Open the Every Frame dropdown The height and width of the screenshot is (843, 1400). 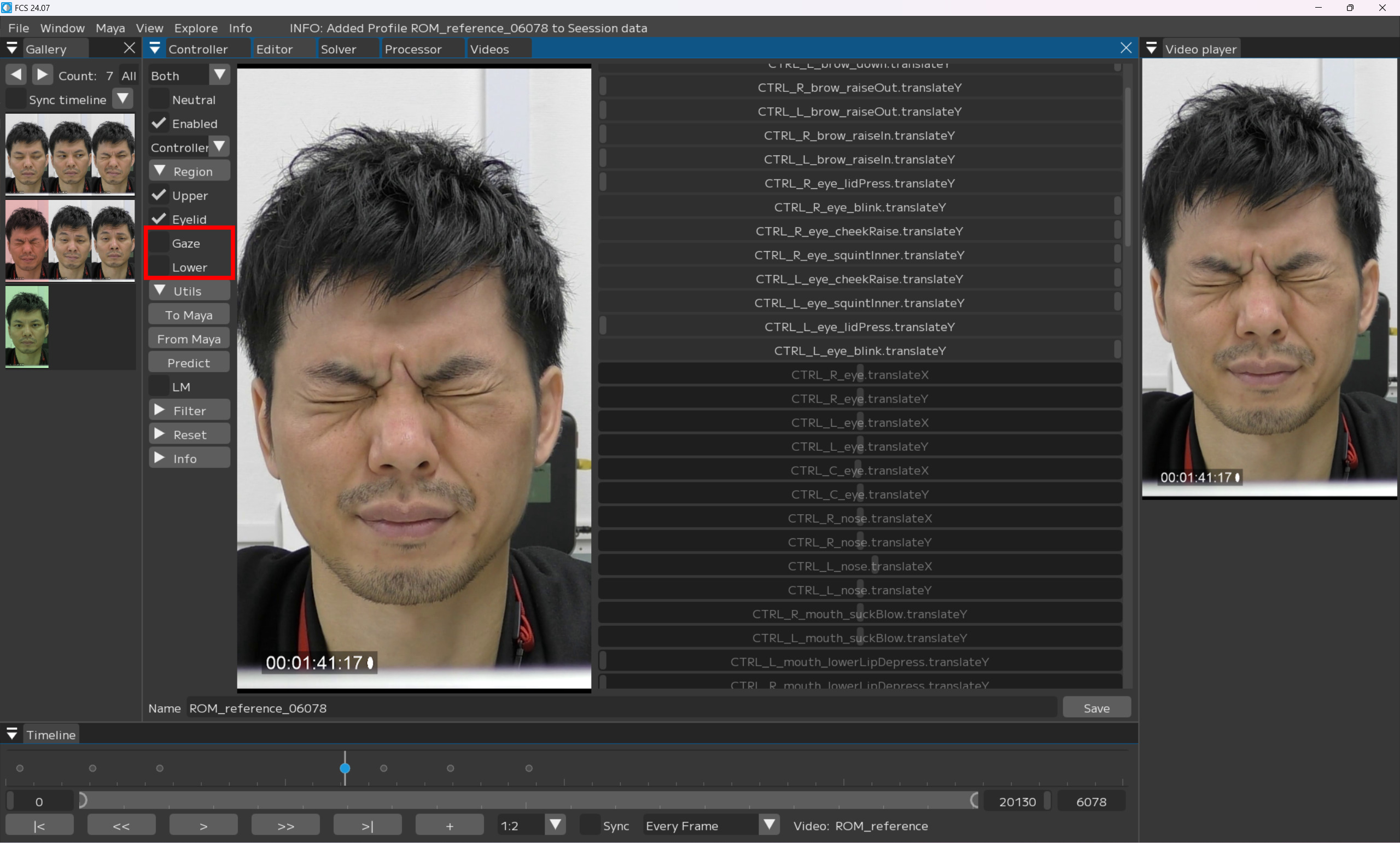(710, 825)
